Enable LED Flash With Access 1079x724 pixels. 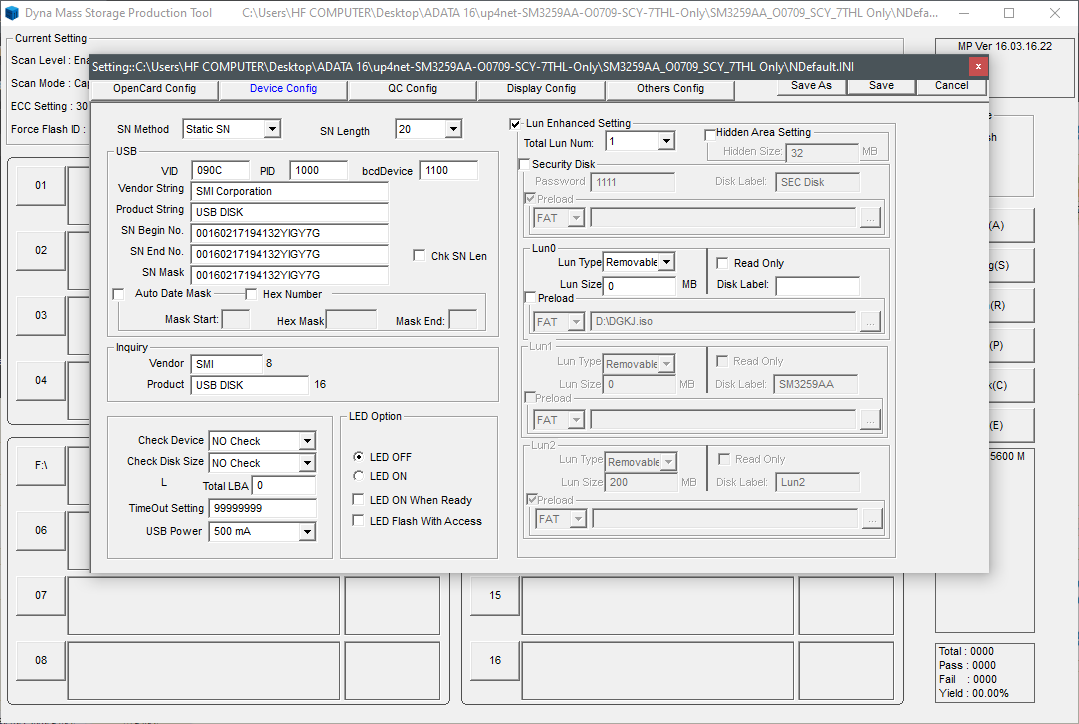point(359,521)
